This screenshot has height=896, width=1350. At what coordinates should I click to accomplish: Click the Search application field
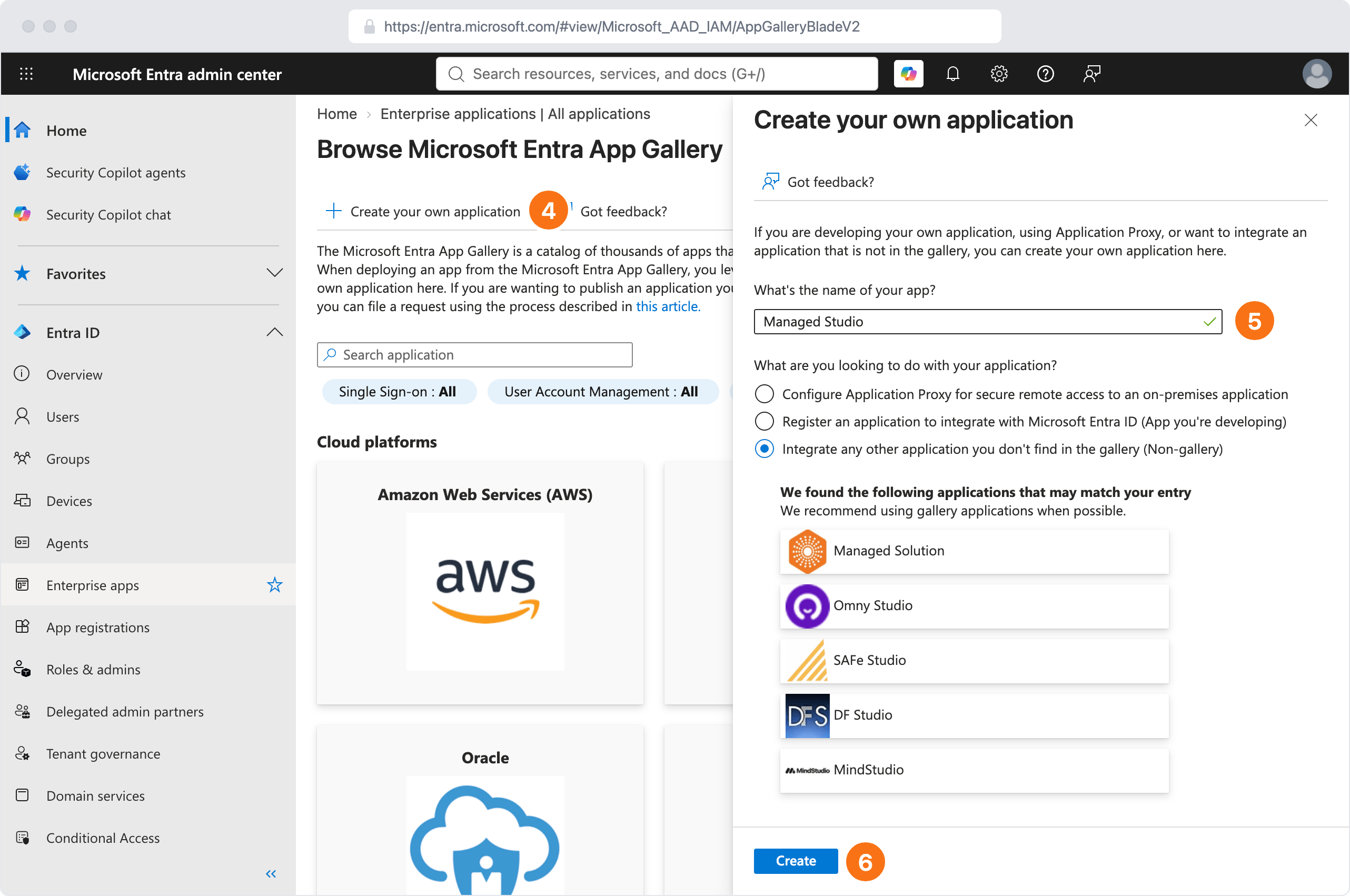tap(474, 354)
